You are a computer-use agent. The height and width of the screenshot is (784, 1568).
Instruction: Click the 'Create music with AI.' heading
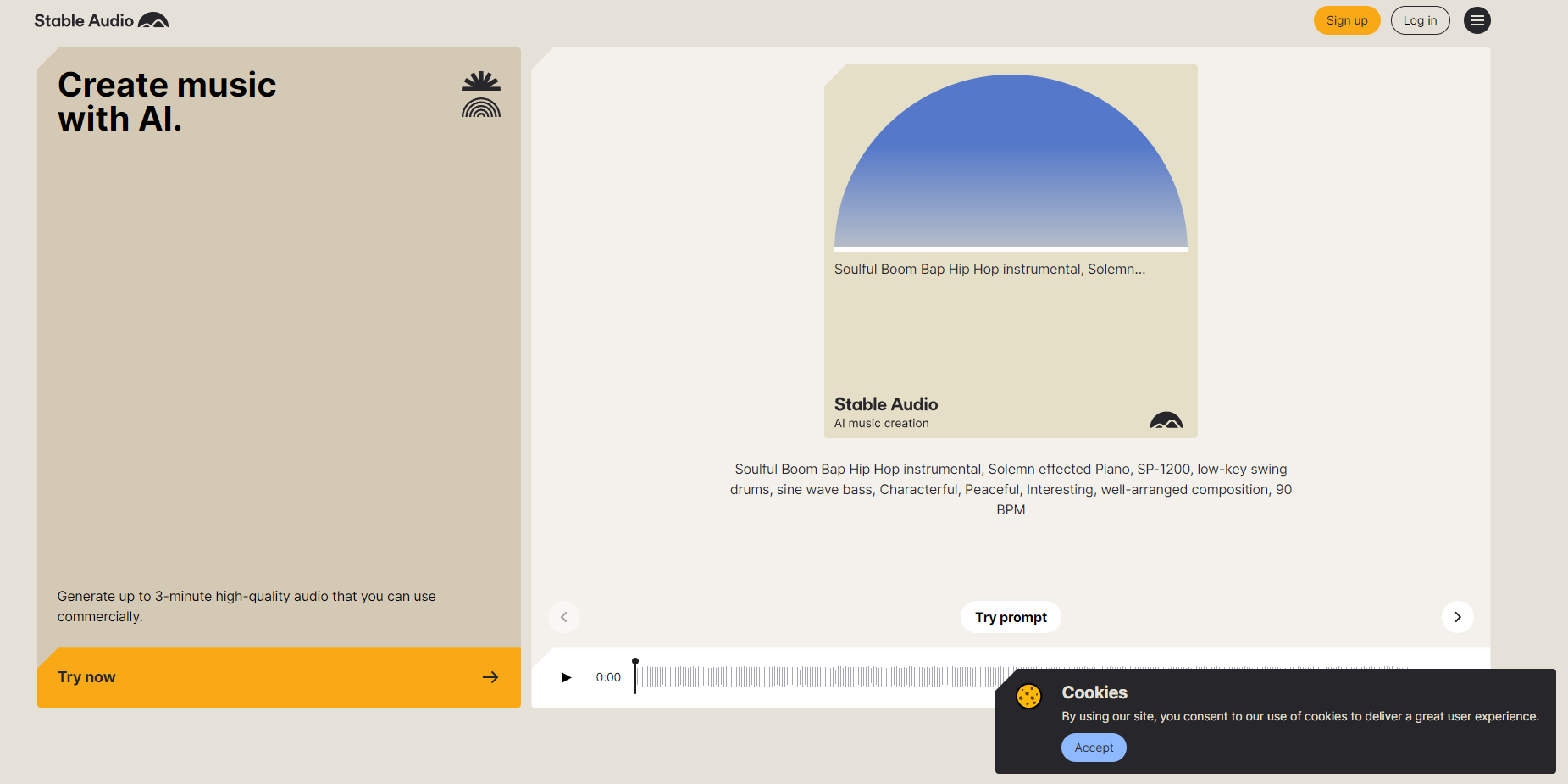pos(167,102)
